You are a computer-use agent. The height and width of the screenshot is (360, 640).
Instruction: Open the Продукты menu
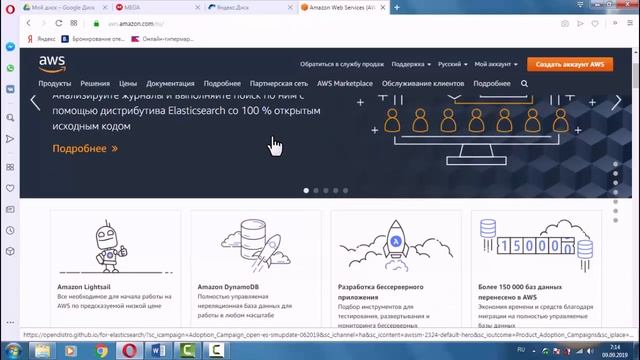pyautogui.click(x=55, y=84)
